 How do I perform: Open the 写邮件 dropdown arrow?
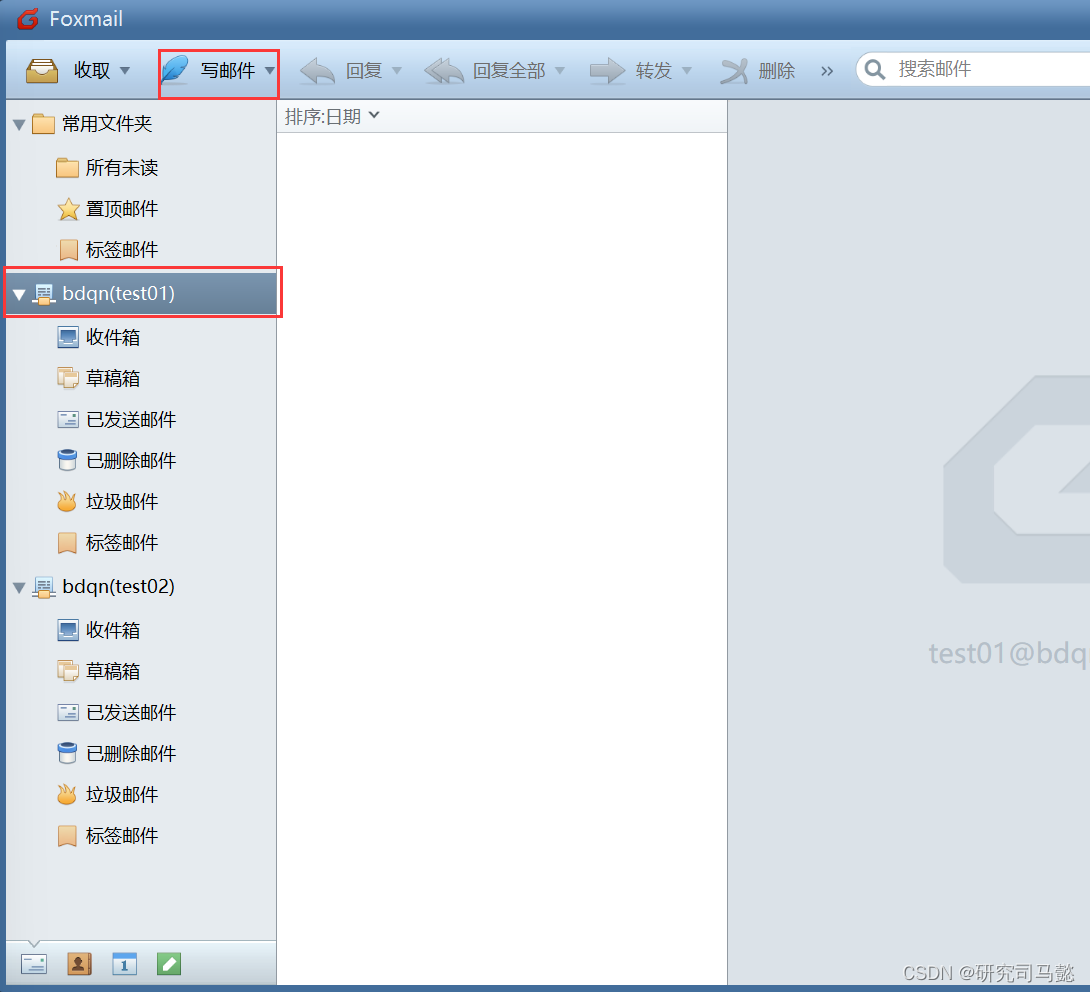coord(270,73)
